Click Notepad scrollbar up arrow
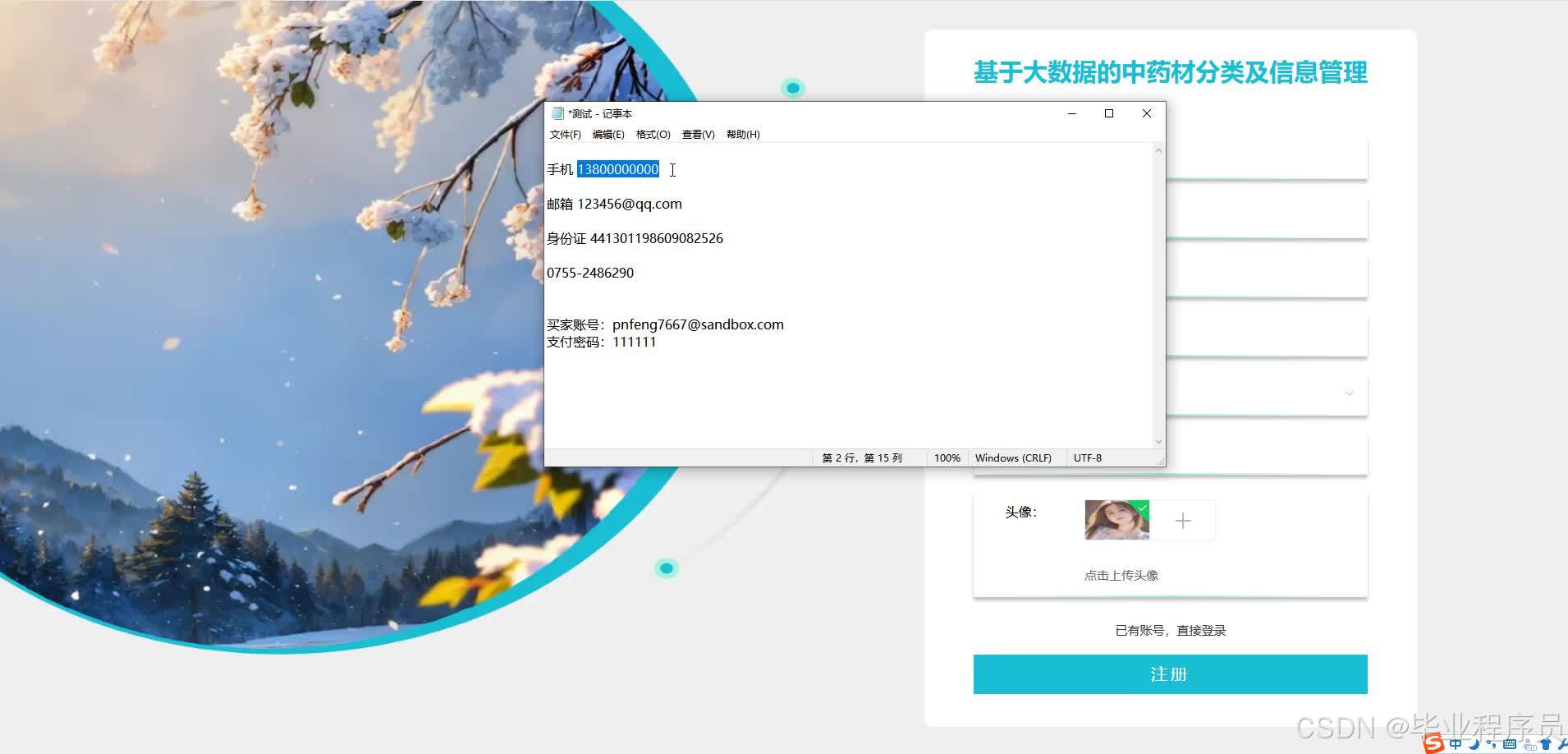The height and width of the screenshot is (754, 1568). (1158, 150)
